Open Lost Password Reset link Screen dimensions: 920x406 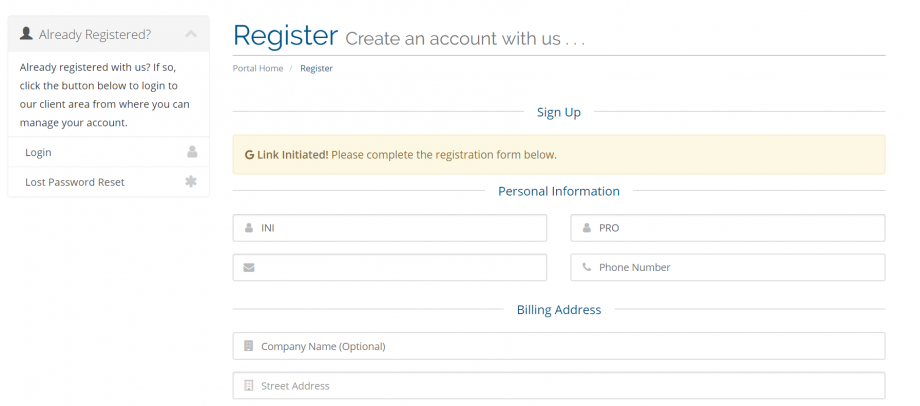pos(75,182)
